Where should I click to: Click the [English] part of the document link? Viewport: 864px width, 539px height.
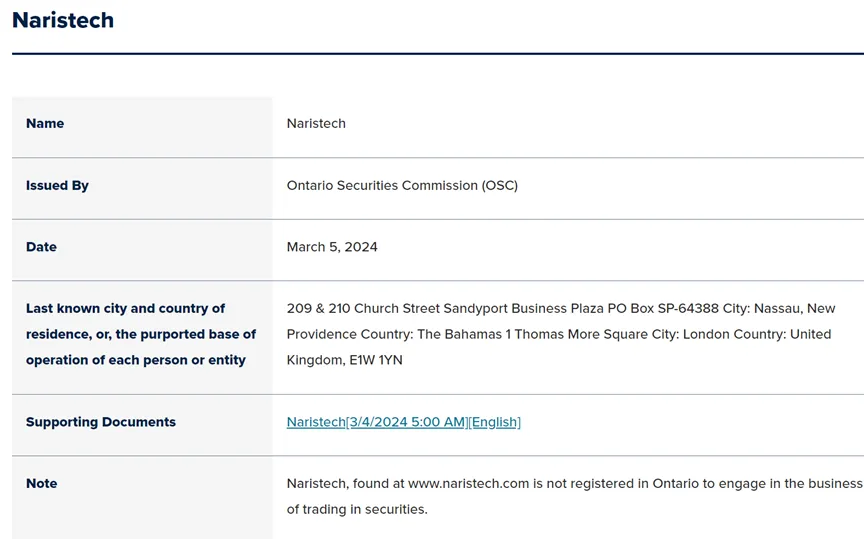(x=495, y=422)
